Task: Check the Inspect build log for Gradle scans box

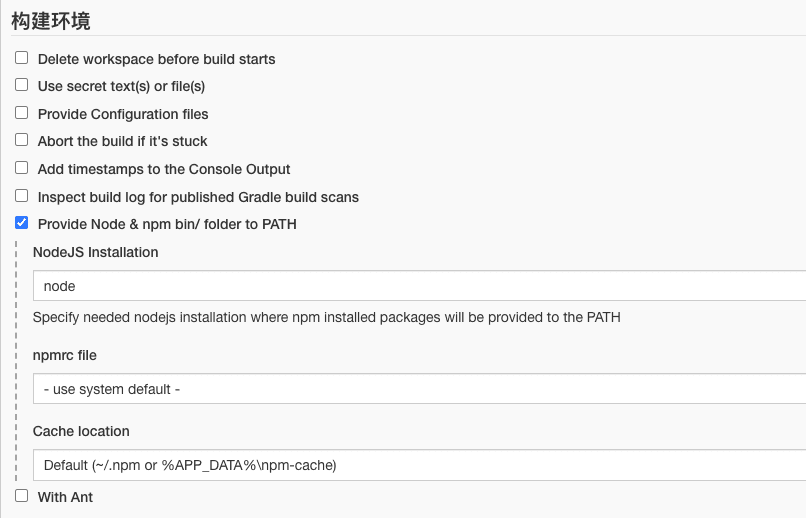Action: pyautogui.click(x=22, y=196)
